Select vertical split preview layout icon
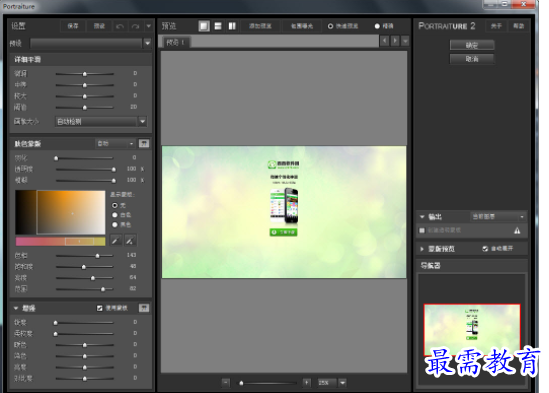 232,26
